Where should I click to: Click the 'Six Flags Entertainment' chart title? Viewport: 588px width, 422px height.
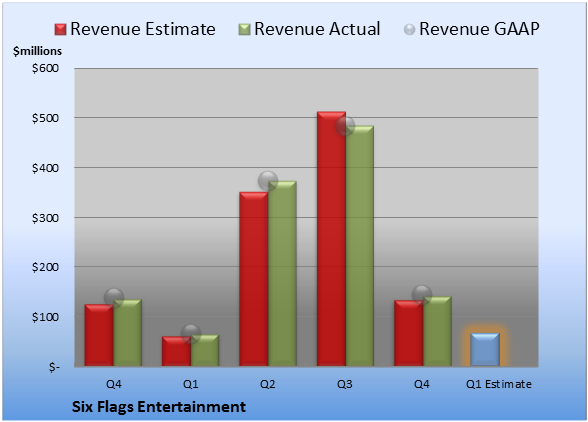[x=159, y=407]
